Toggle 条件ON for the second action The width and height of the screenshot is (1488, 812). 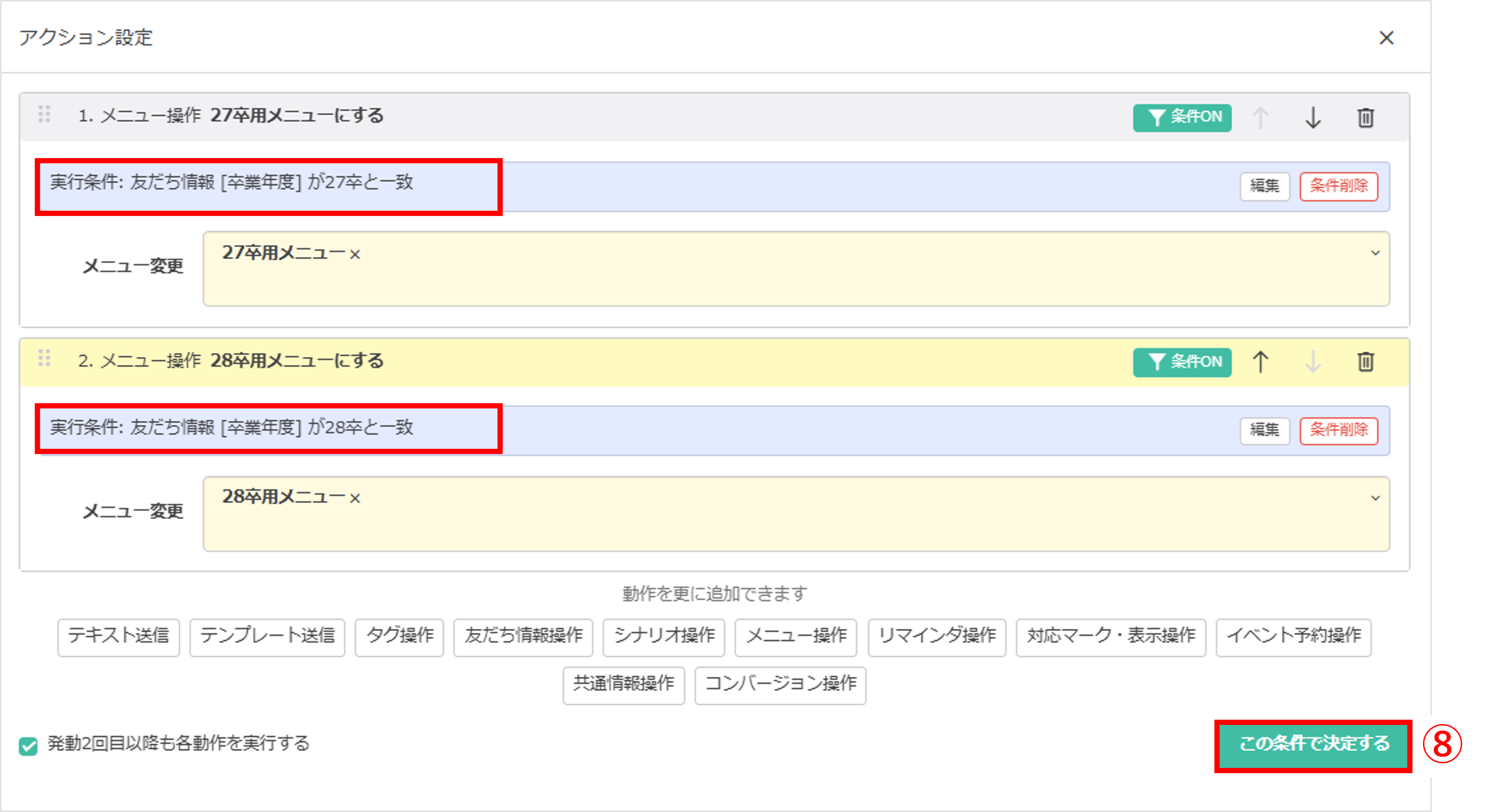coord(1182,362)
